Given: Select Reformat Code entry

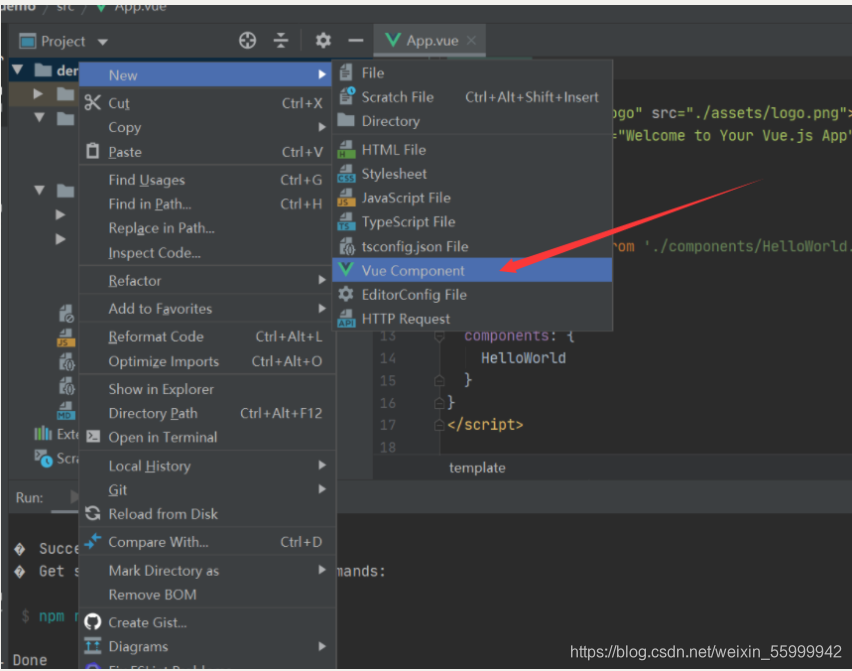Looking at the screenshot, I should [x=205, y=336].
